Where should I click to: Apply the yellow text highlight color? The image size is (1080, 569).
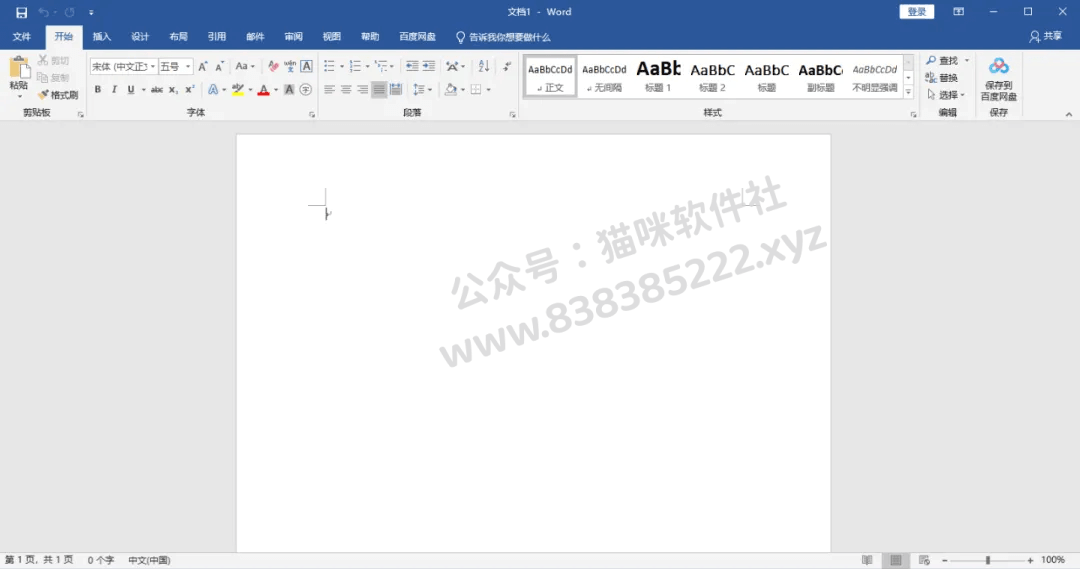pos(238,90)
